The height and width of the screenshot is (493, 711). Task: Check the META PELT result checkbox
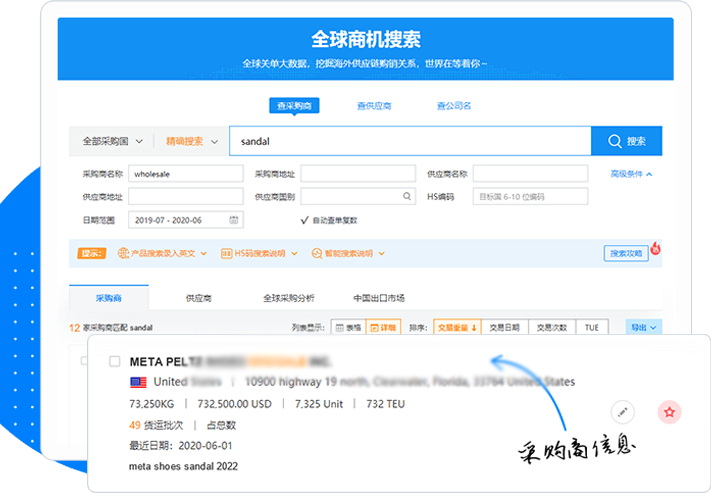coord(114,361)
